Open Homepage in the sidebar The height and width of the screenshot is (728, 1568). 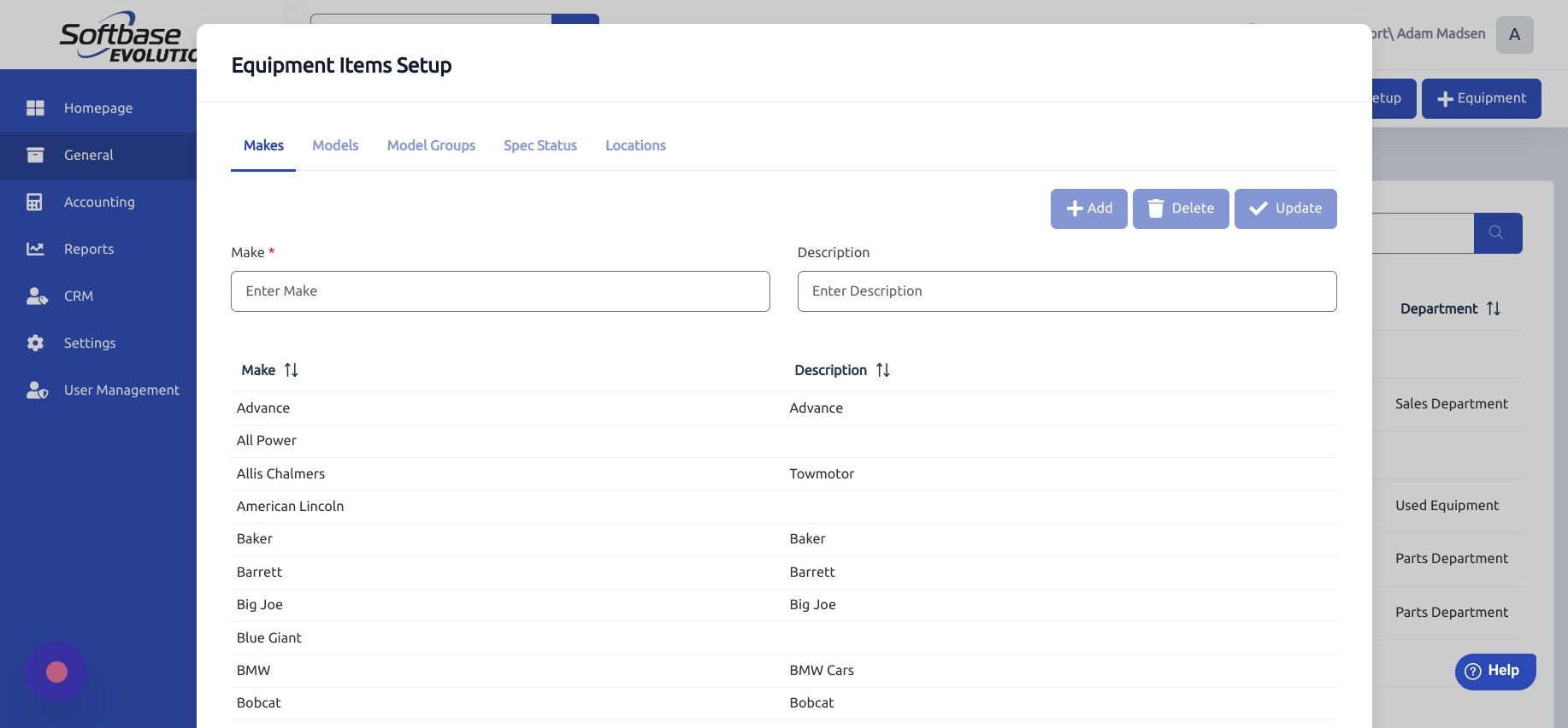[98, 108]
